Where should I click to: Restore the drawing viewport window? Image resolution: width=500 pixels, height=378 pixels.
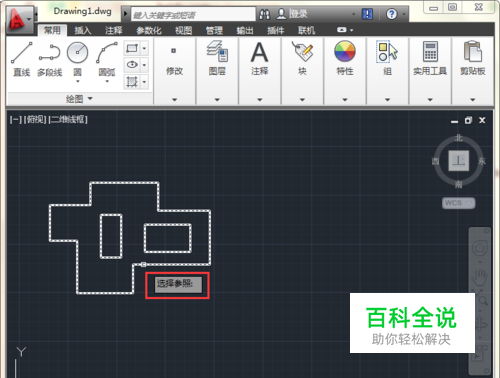click(x=468, y=120)
